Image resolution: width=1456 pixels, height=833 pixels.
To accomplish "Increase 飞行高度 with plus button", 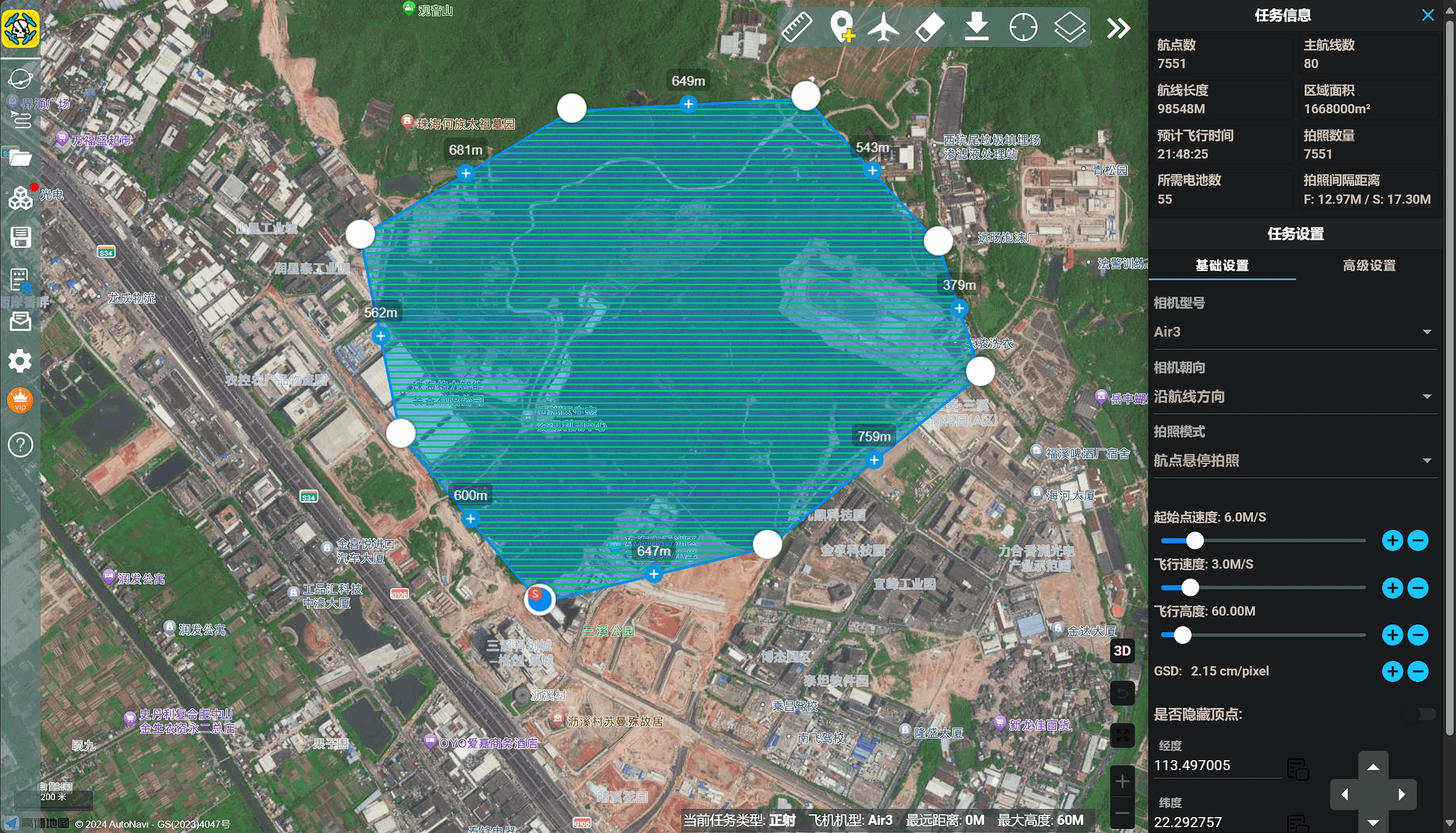I will tap(1393, 635).
